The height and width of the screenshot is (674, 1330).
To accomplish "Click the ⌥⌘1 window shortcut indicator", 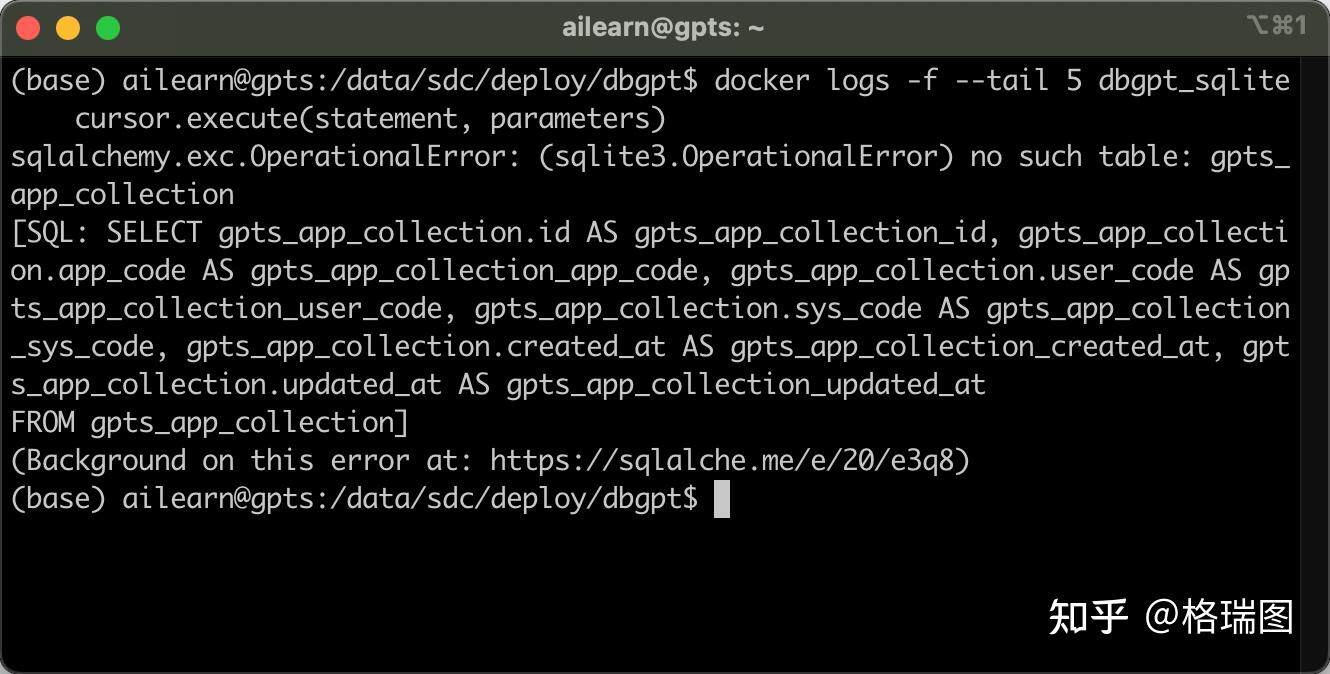I will tap(1276, 26).
